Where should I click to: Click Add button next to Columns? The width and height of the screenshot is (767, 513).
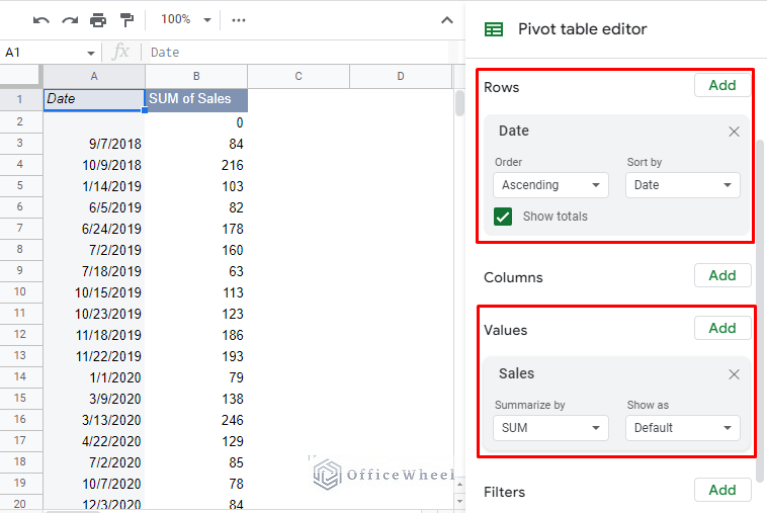[722, 276]
